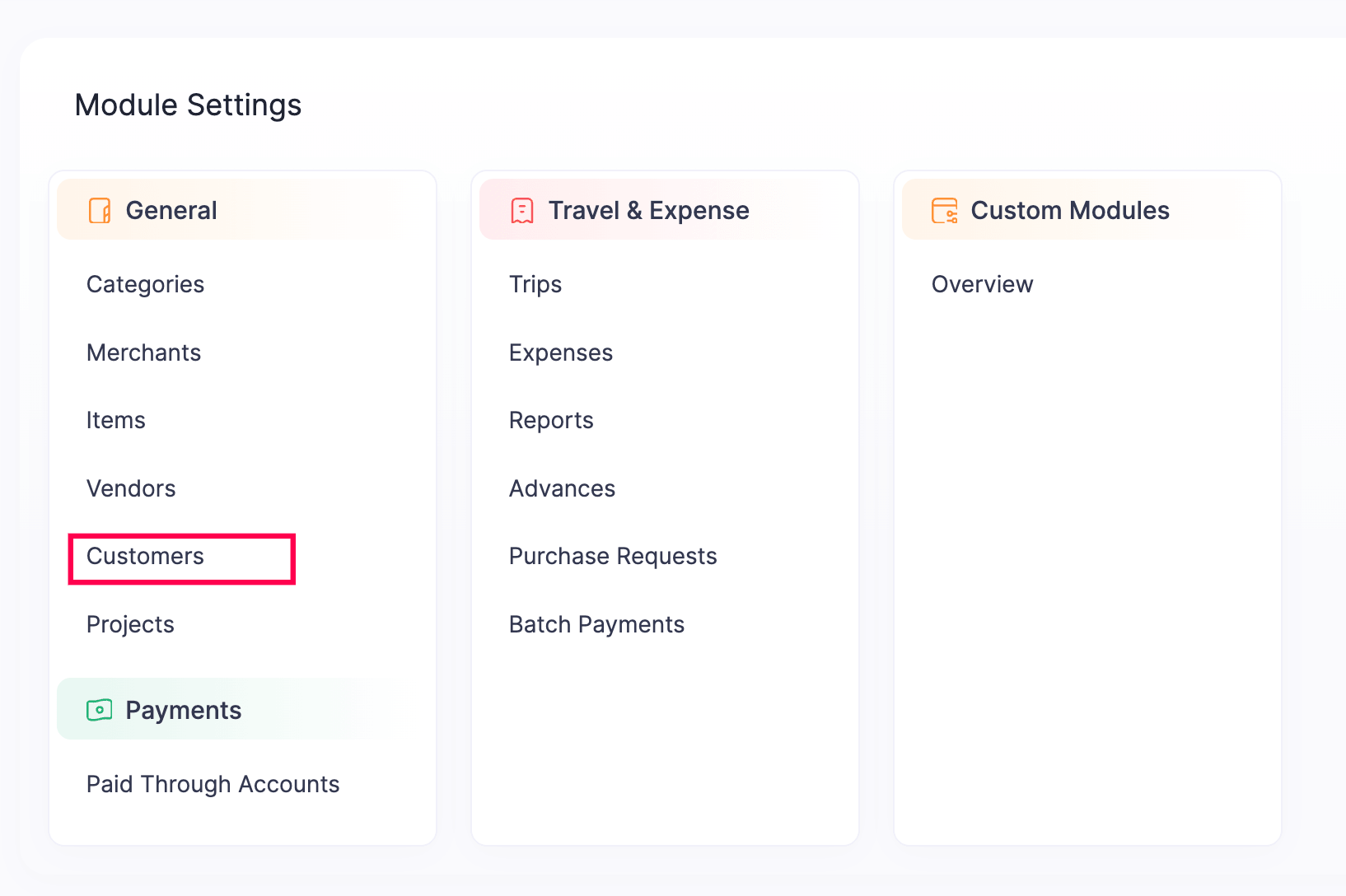
Task: Select Vendors in the General section
Action: pos(131,488)
